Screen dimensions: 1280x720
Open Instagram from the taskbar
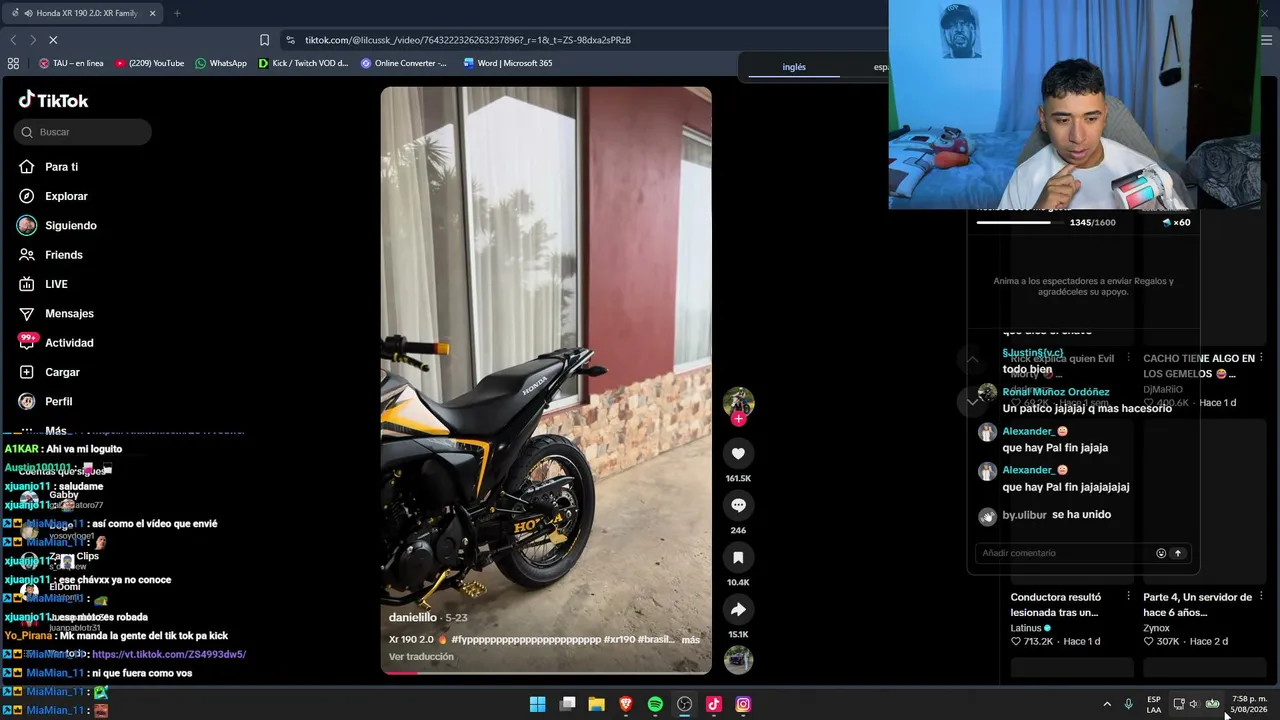[x=743, y=704]
